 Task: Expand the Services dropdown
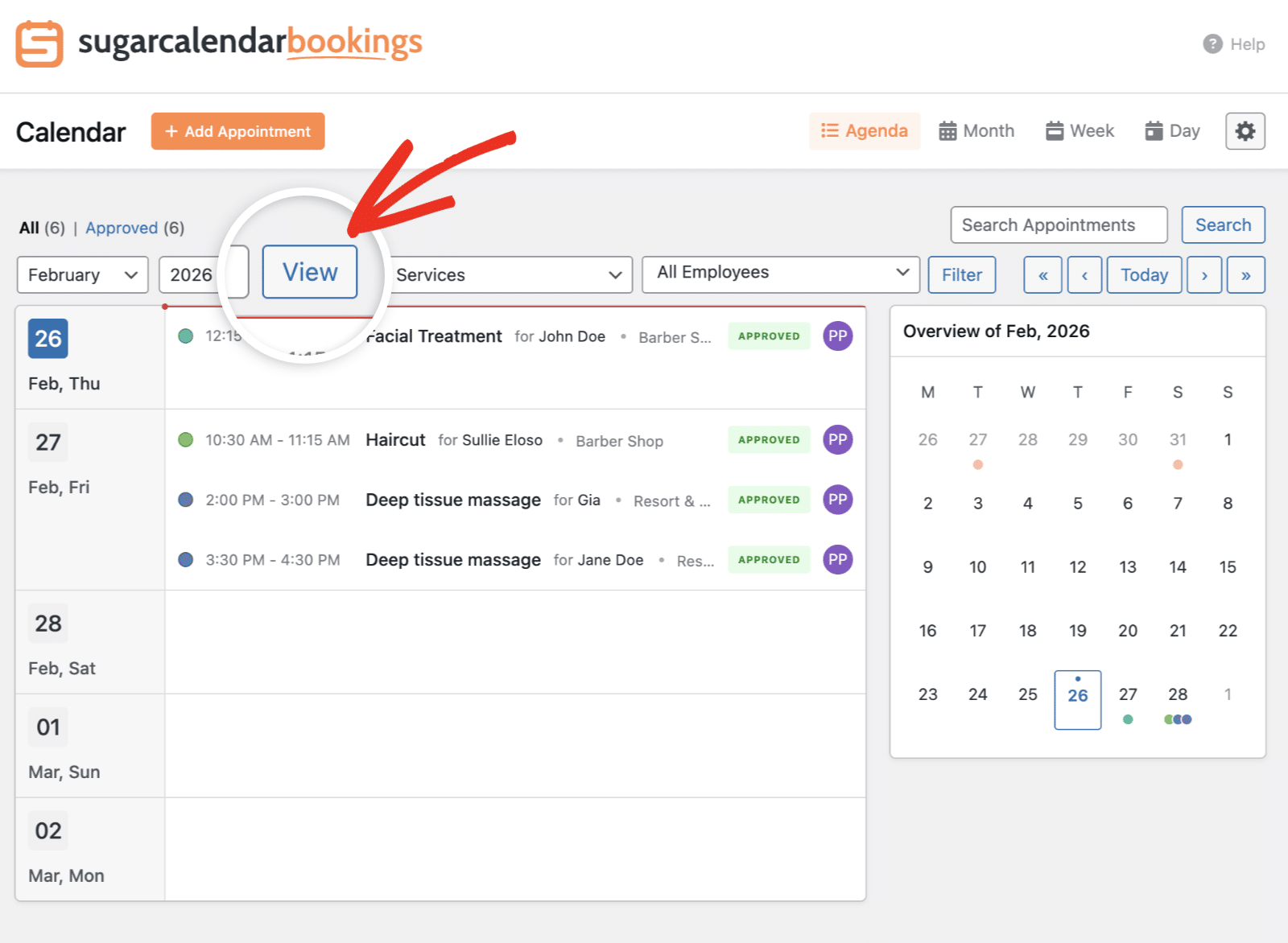click(x=507, y=274)
